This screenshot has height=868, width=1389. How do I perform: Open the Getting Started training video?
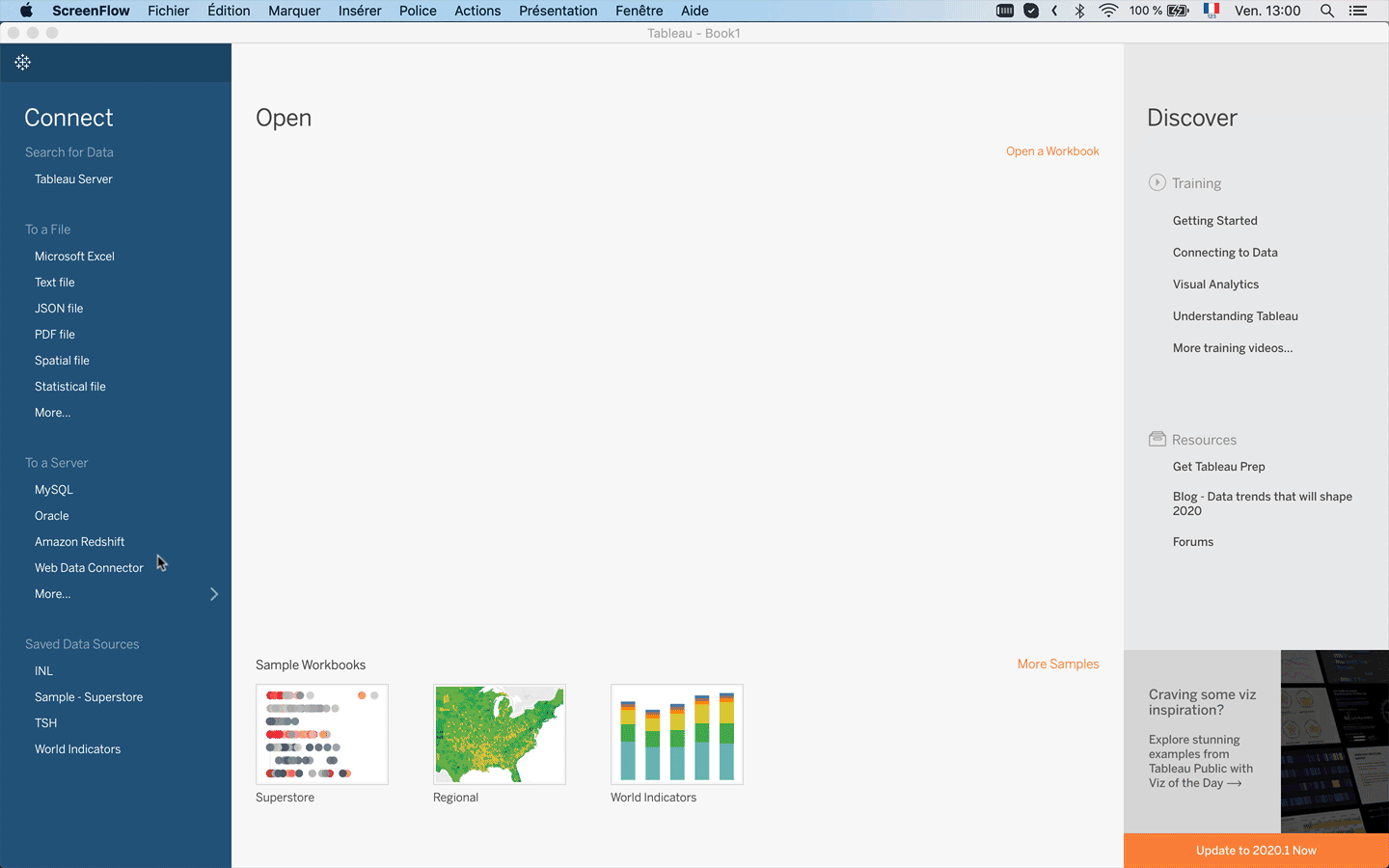[1215, 221]
